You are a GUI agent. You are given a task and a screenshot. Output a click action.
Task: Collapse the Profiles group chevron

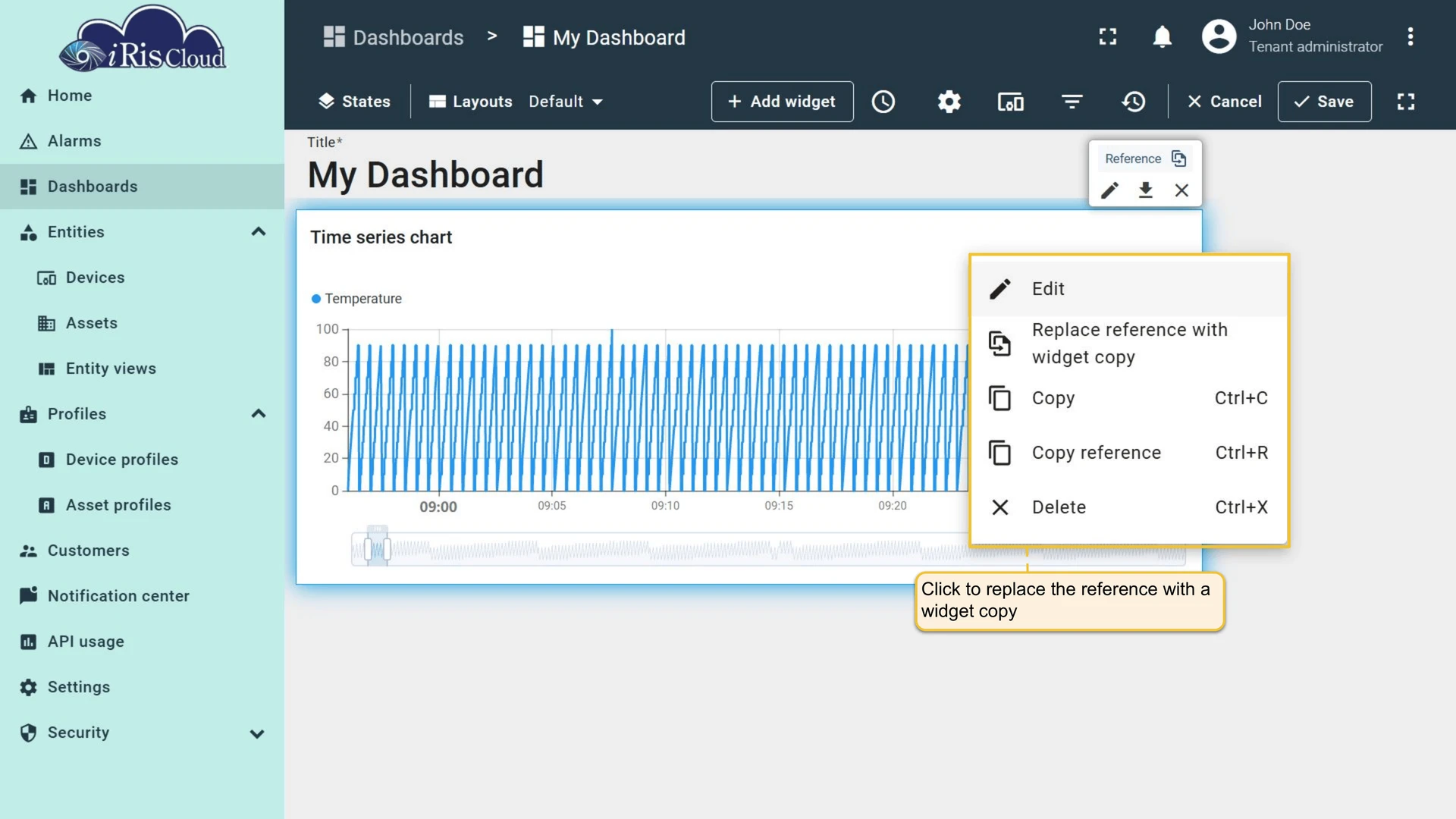point(258,414)
